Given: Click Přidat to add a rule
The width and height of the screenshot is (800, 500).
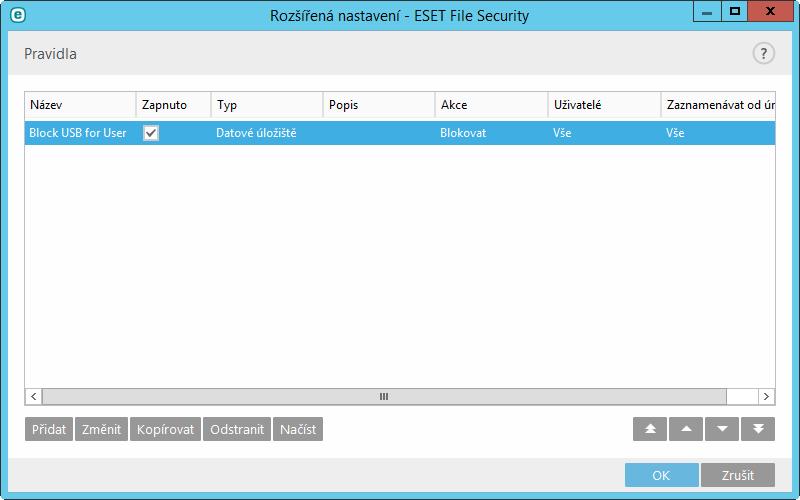Looking at the screenshot, I should [x=49, y=429].
